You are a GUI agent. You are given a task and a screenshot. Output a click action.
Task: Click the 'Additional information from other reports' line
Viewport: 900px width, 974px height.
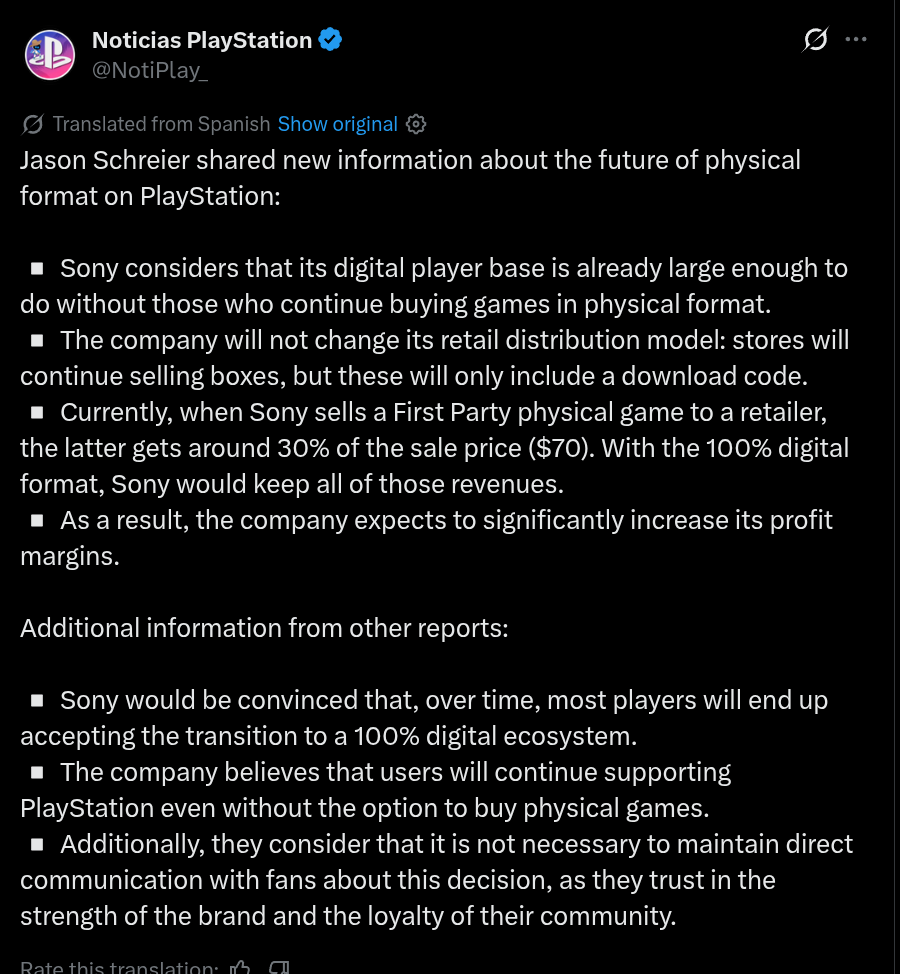(264, 628)
